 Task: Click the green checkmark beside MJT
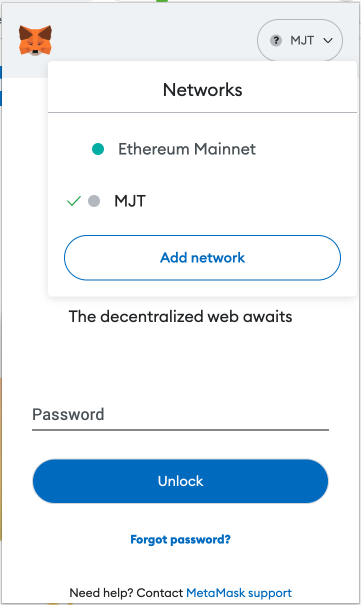tap(74, 201)
